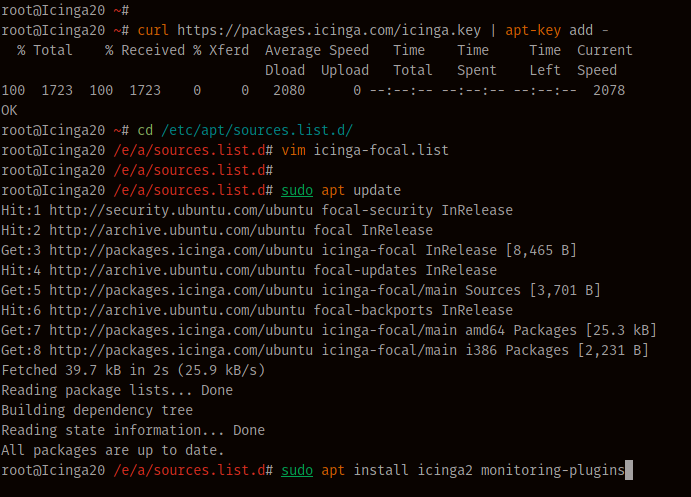Click the underlined sudo in apt install
This screenshot has width=691, height=497.
pos(297,470)
